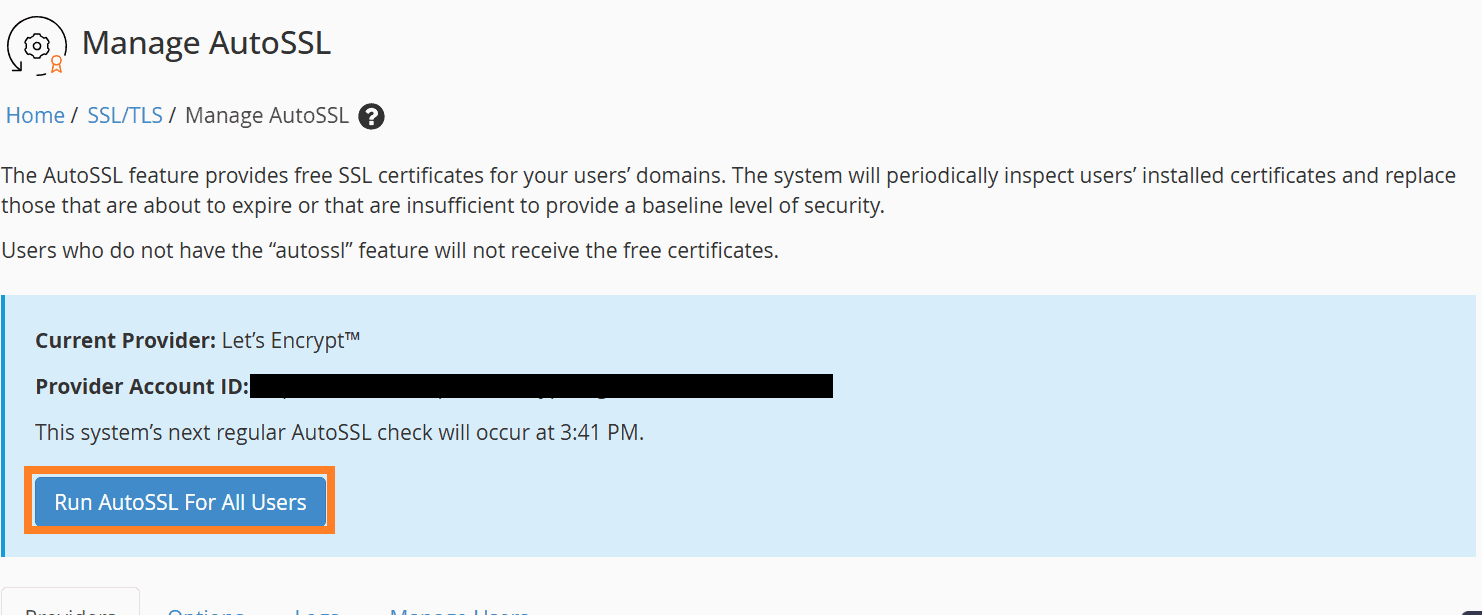Screen dimensions: 1482x615
Task: Click the documentation help icon beside the breadcrumb
Action: pos(370,117)
